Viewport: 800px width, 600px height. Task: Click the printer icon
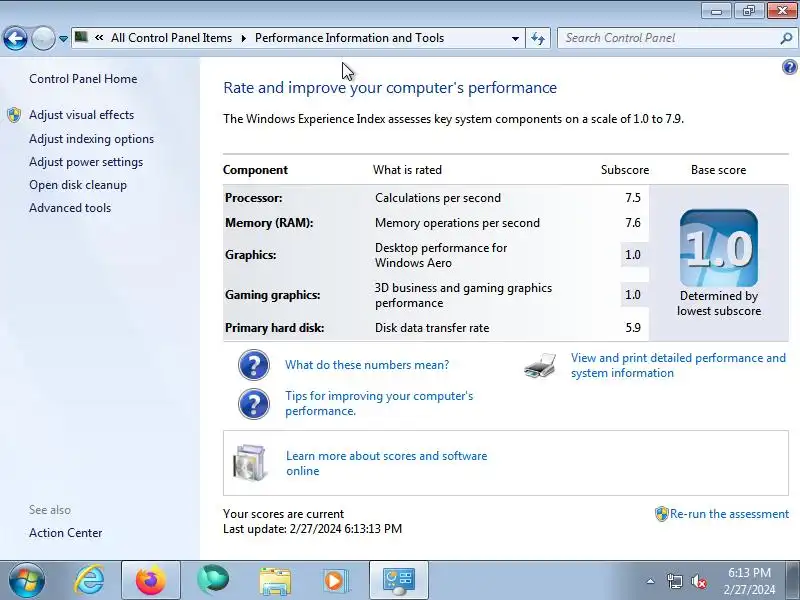(540, 365)
